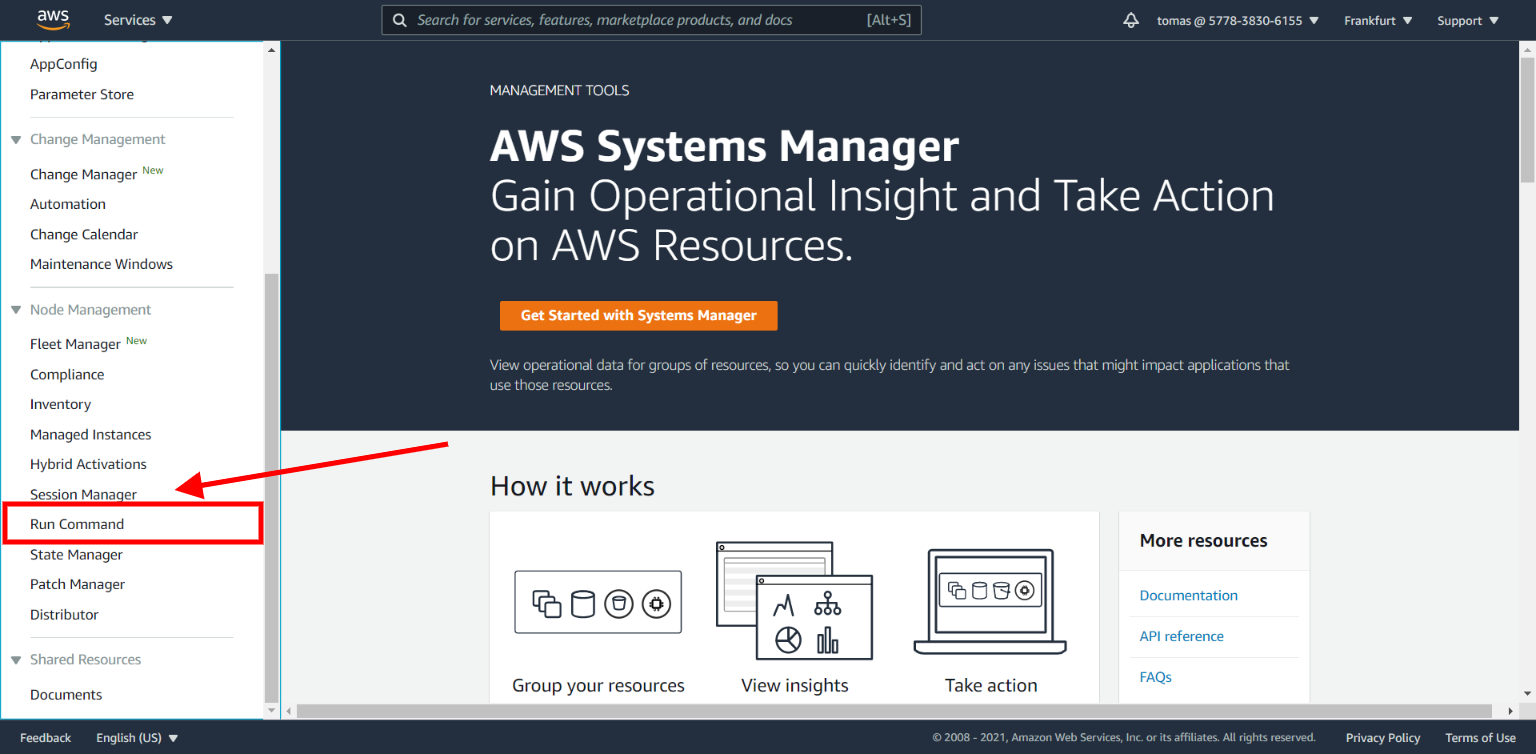Click the search magnifier icon
Screen dimensions: 1536x754
pyautogui.click(x=399, y=19)
